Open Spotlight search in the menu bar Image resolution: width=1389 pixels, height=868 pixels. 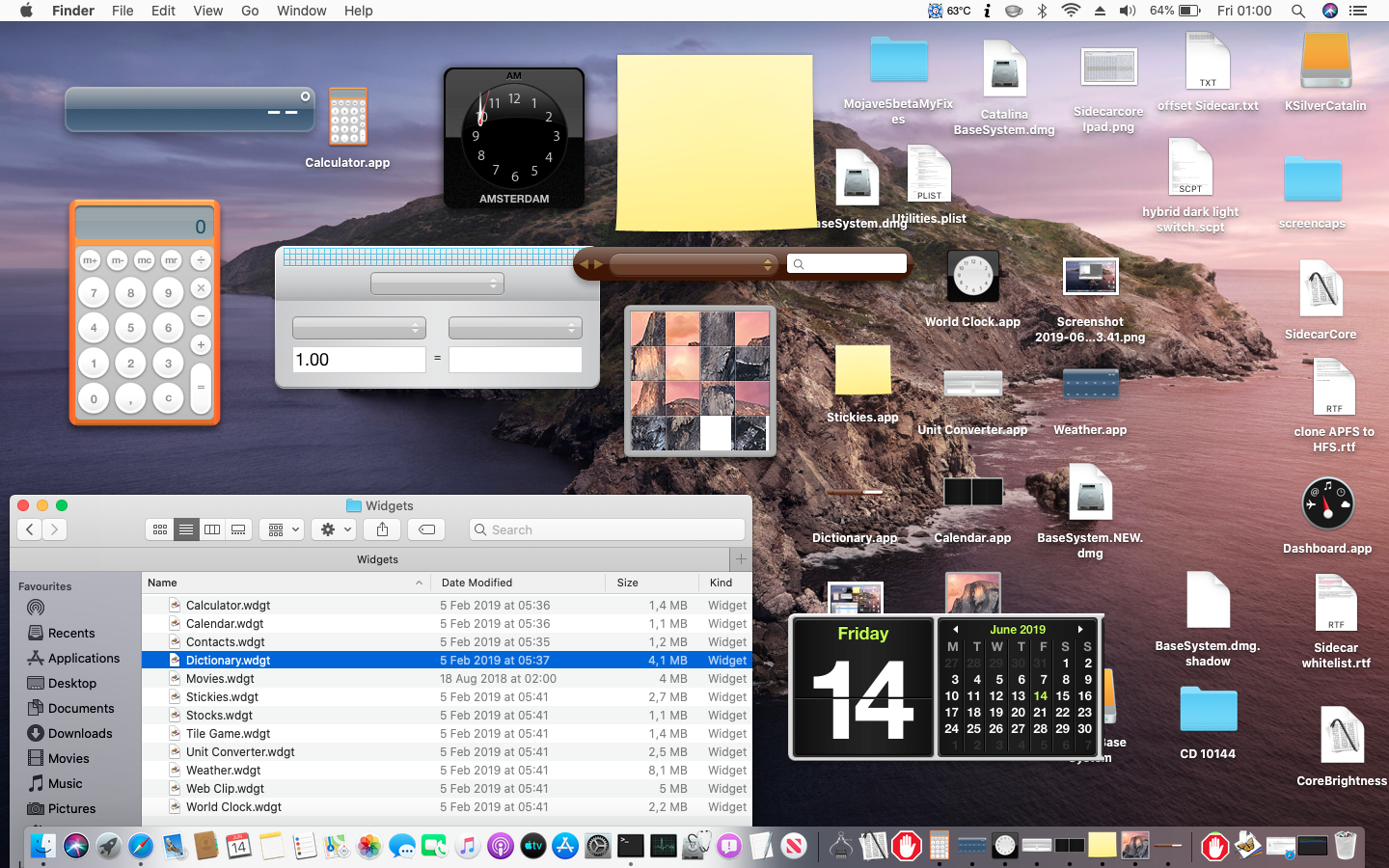pos(1298,11)
